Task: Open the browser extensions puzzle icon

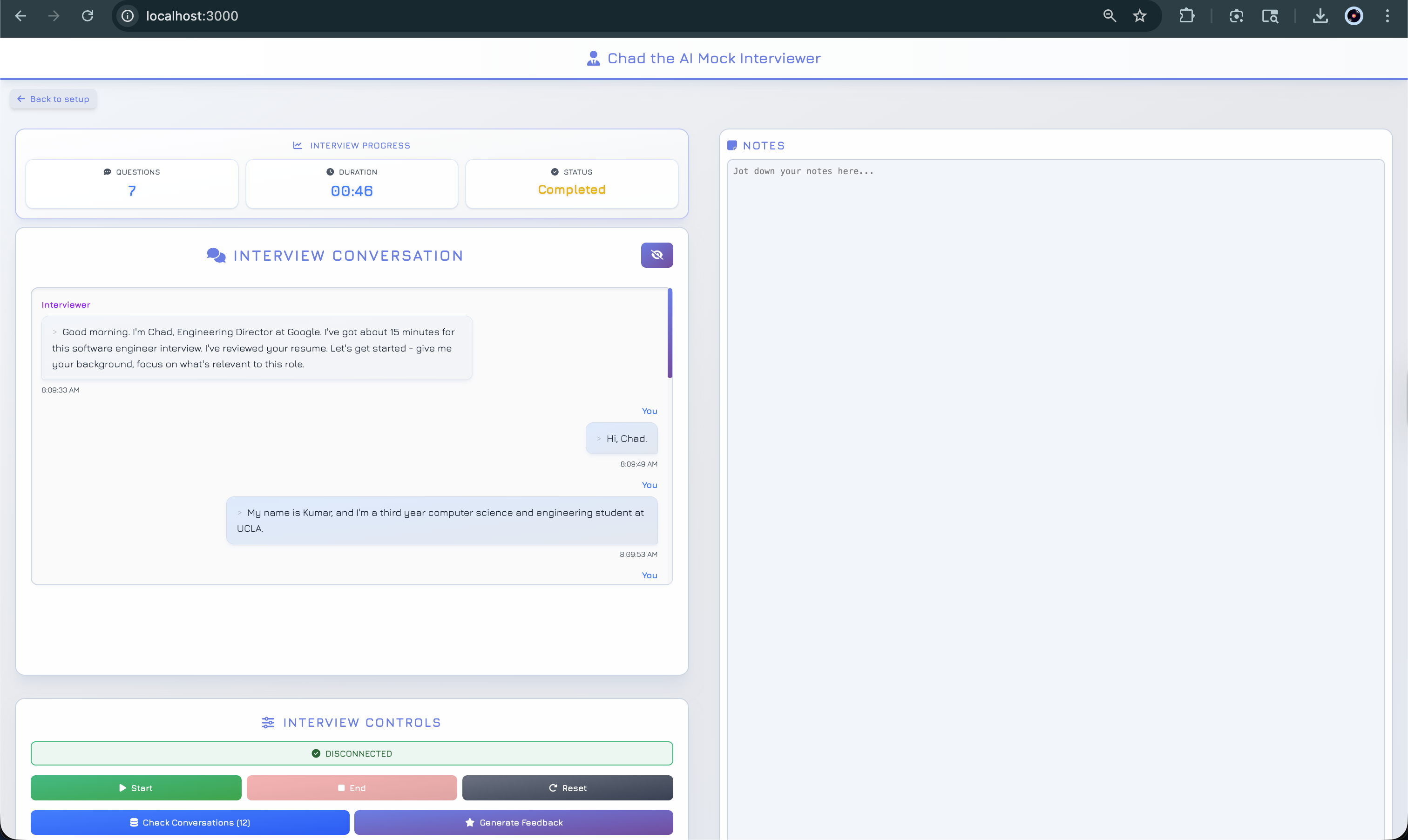Action: pos(1187,16)
